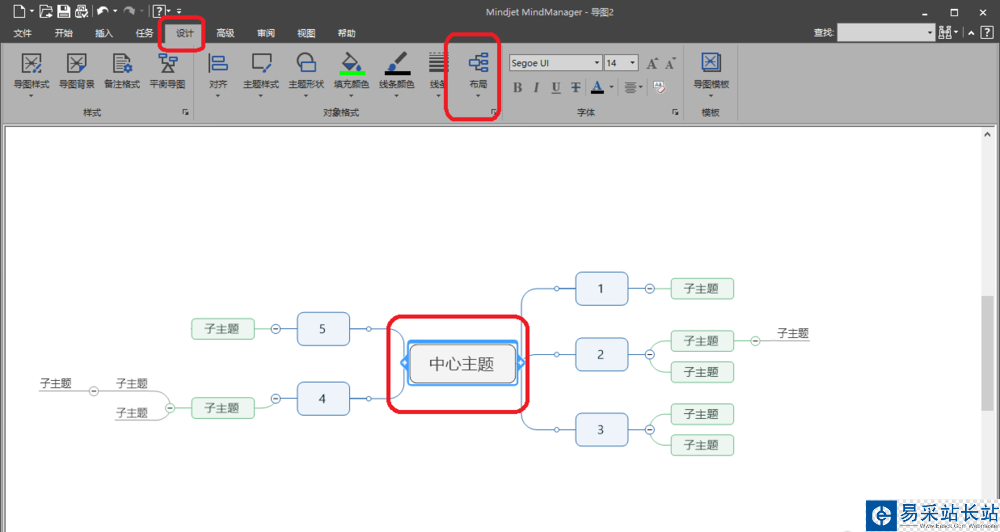The image size is (1000, 532).
Task: Open text alignment dropdown
Action: pos(633,87)
